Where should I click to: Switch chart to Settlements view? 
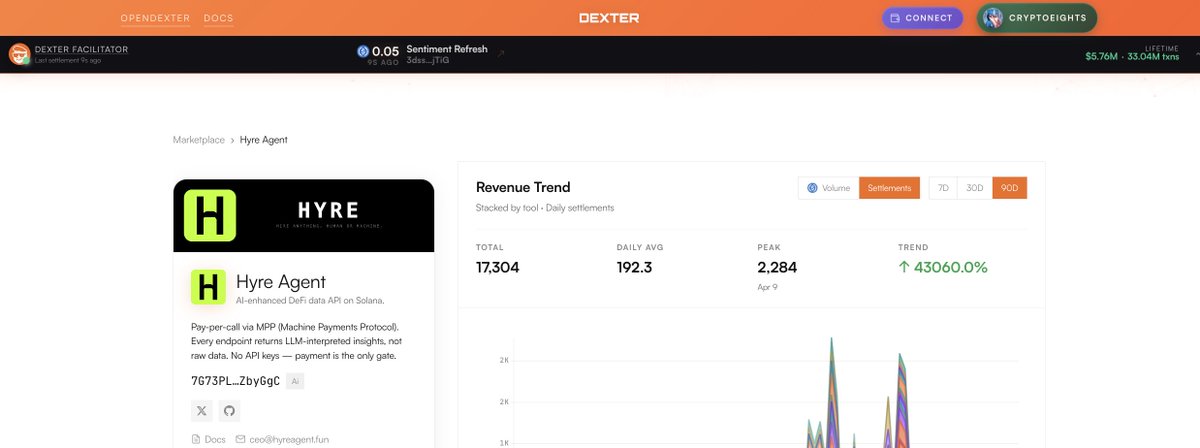(889, 188)
